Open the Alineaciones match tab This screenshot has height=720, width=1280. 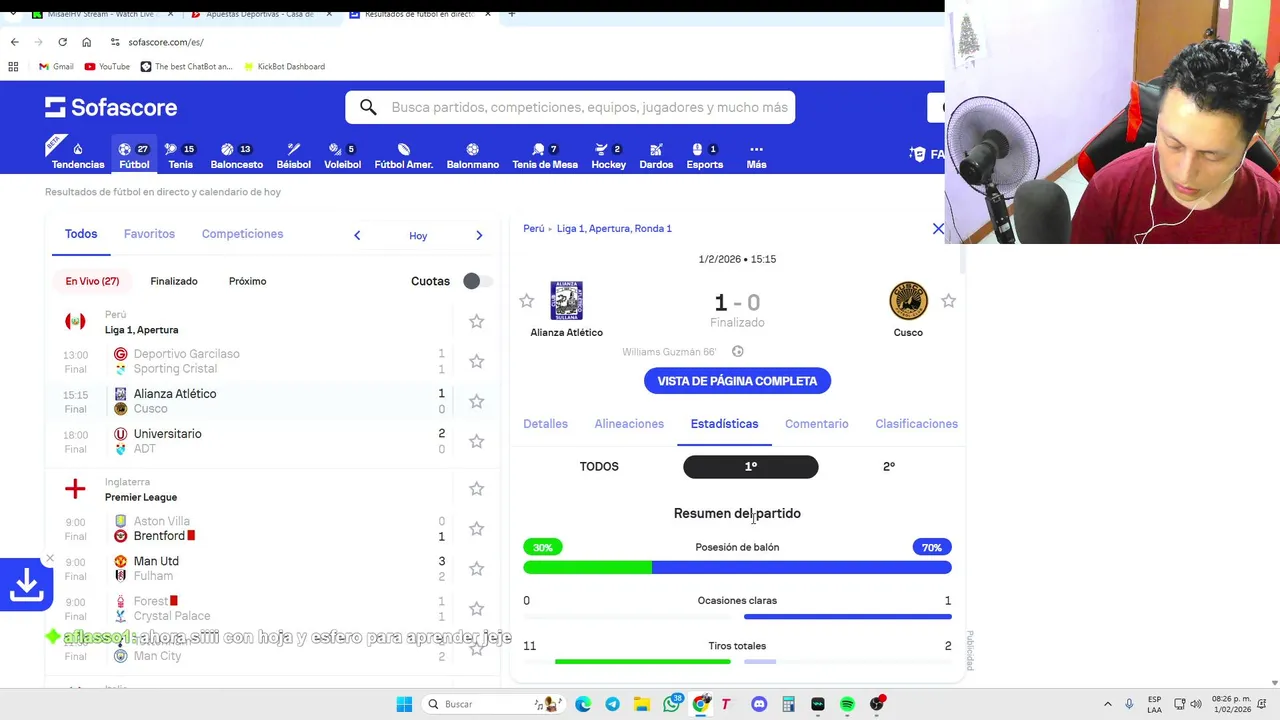629,424
